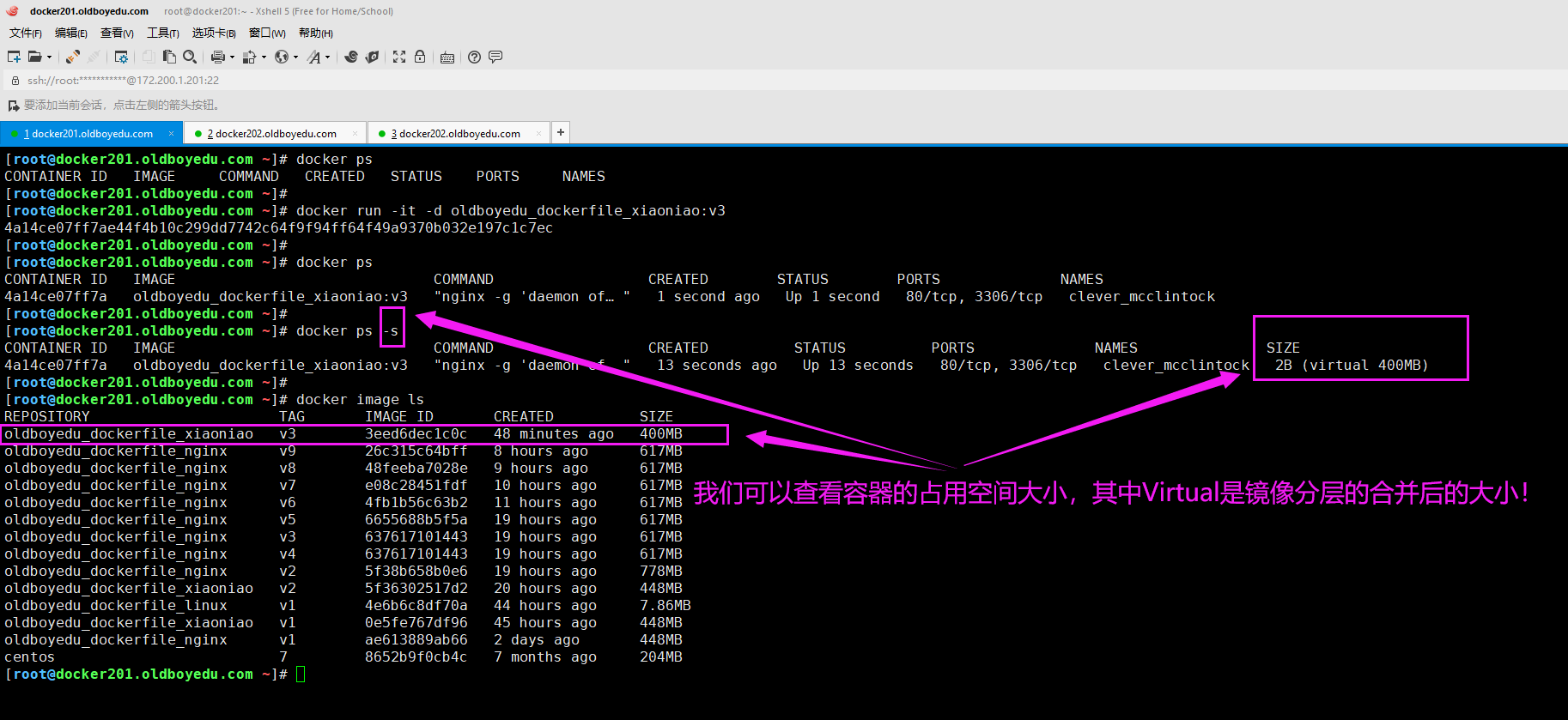Close the docker201.oldboyedu.com tab

tap(171, 133)
